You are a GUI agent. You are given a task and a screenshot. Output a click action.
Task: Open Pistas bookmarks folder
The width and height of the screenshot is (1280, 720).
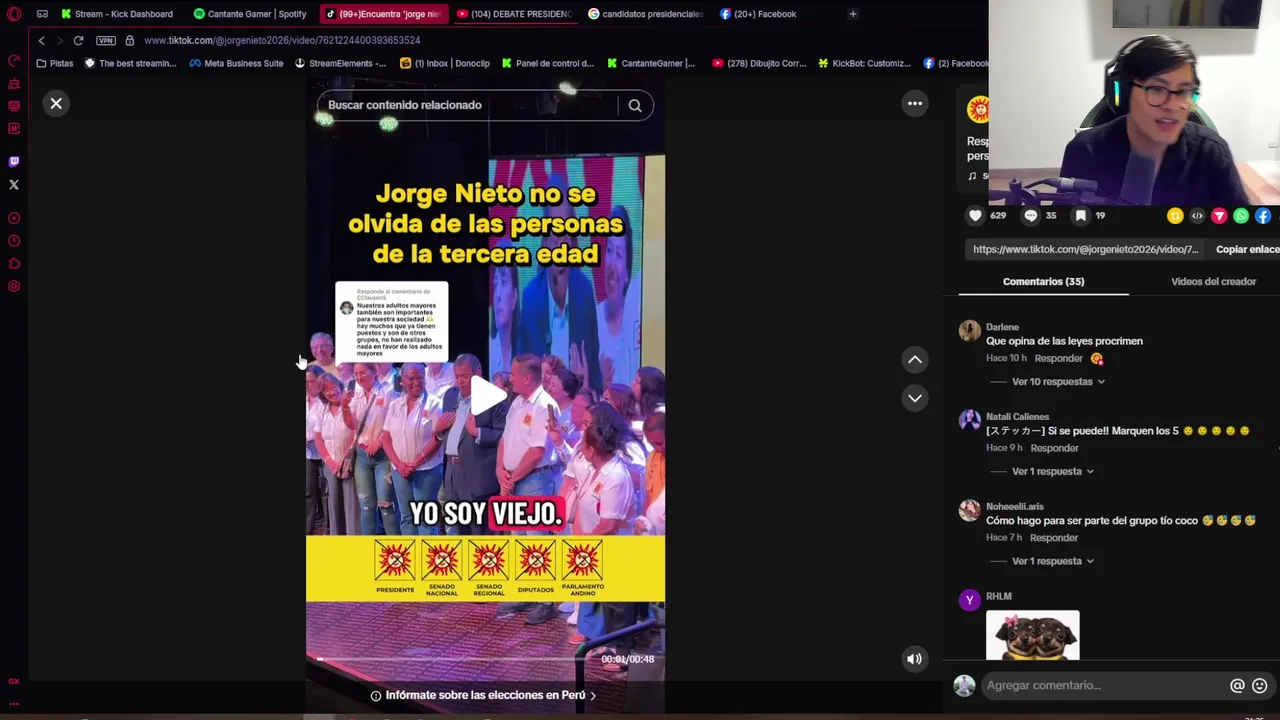coord(55,63)
